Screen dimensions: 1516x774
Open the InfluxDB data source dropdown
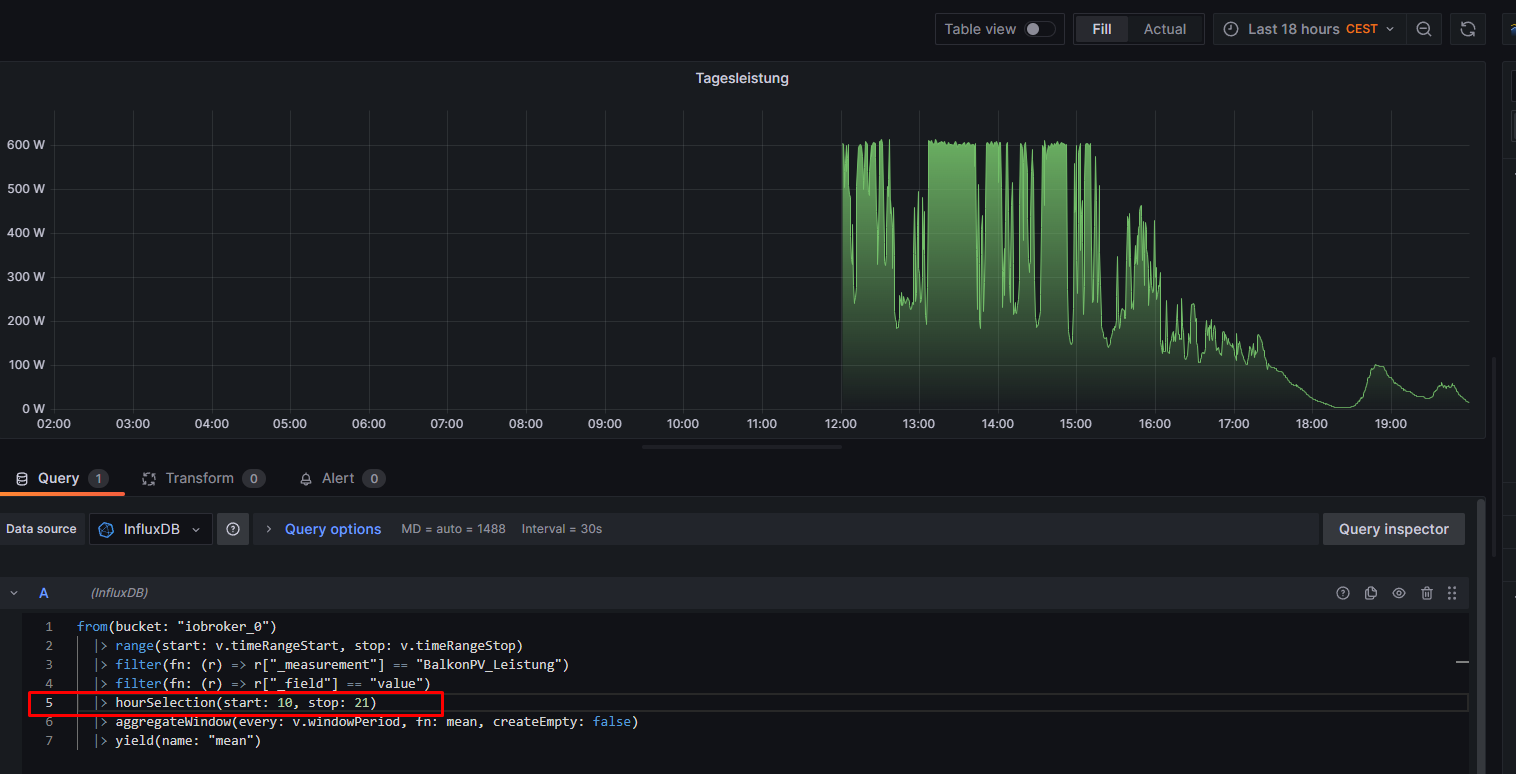click(x=151, y=529)
